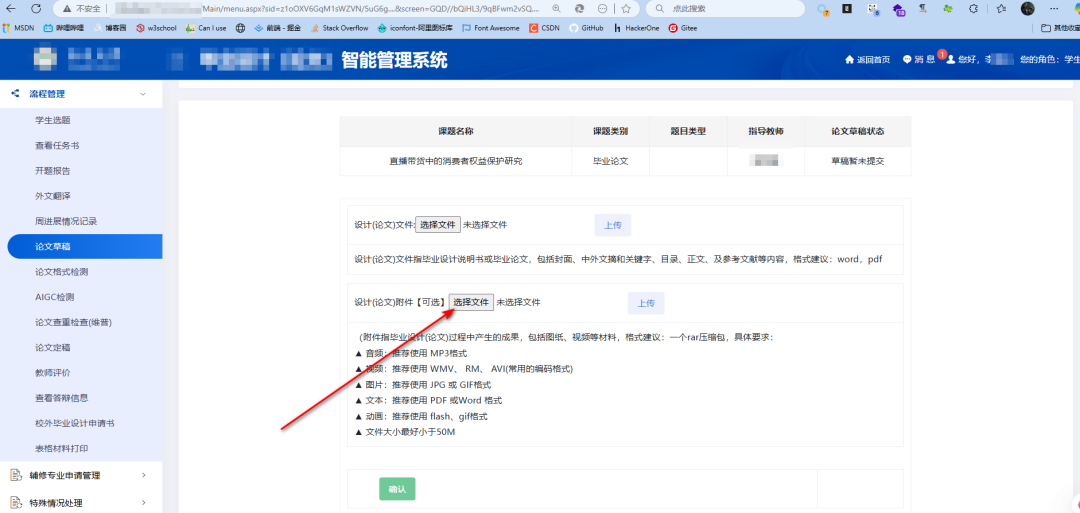The width and height of the screenshot is (1080, 513).
Task: Choose file for 设计(论文)文件
Action: click(x=437, y=224)
